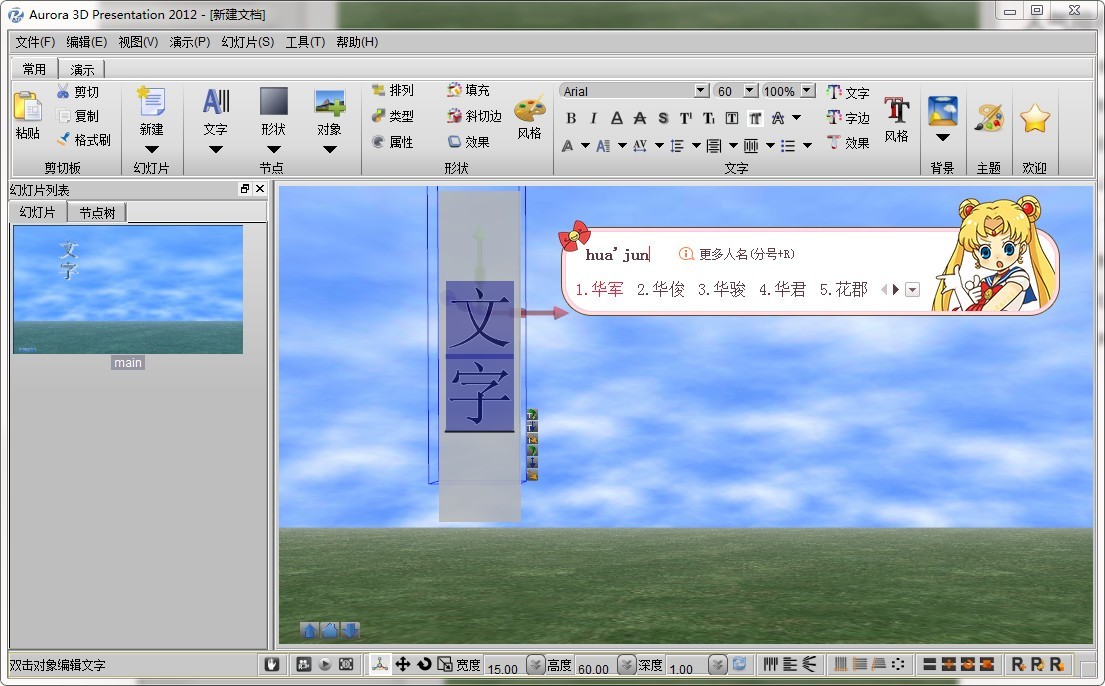Screen dimensions: 1105x686
Task: Click the 属性 properties button
Action: 399,140
